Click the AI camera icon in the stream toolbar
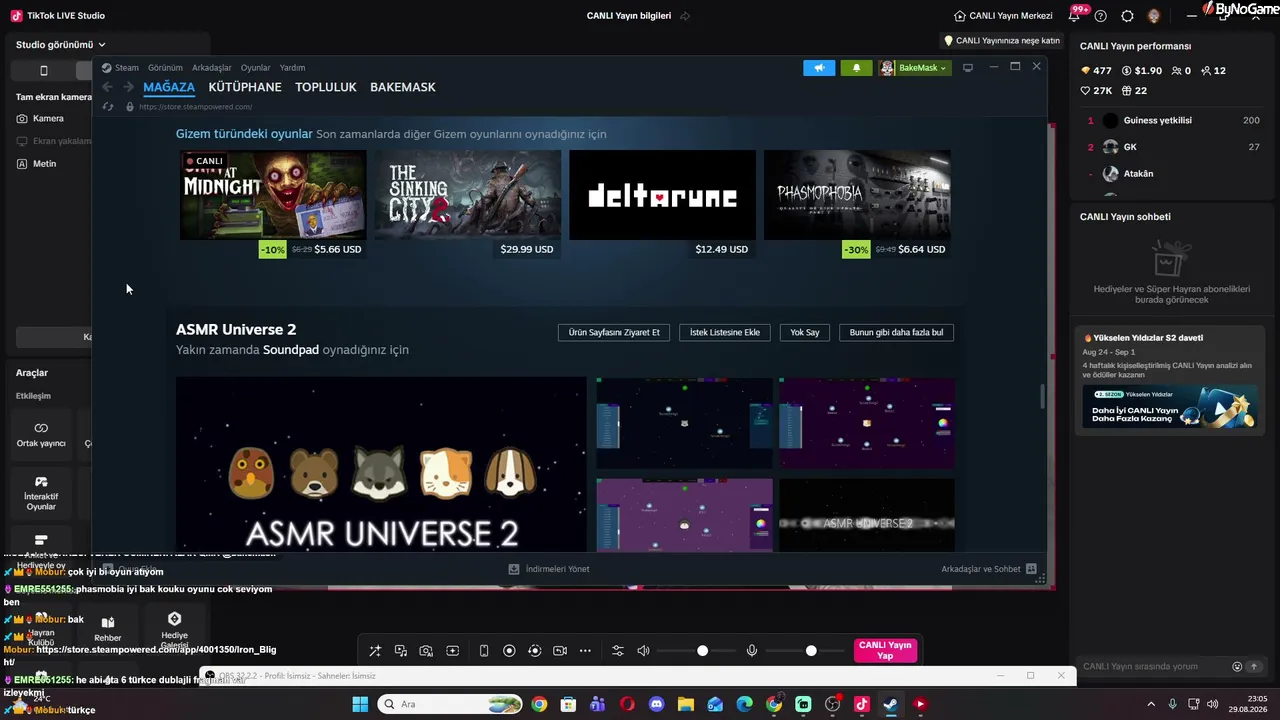Viewport: 1280px width, 720px height. 426,651
